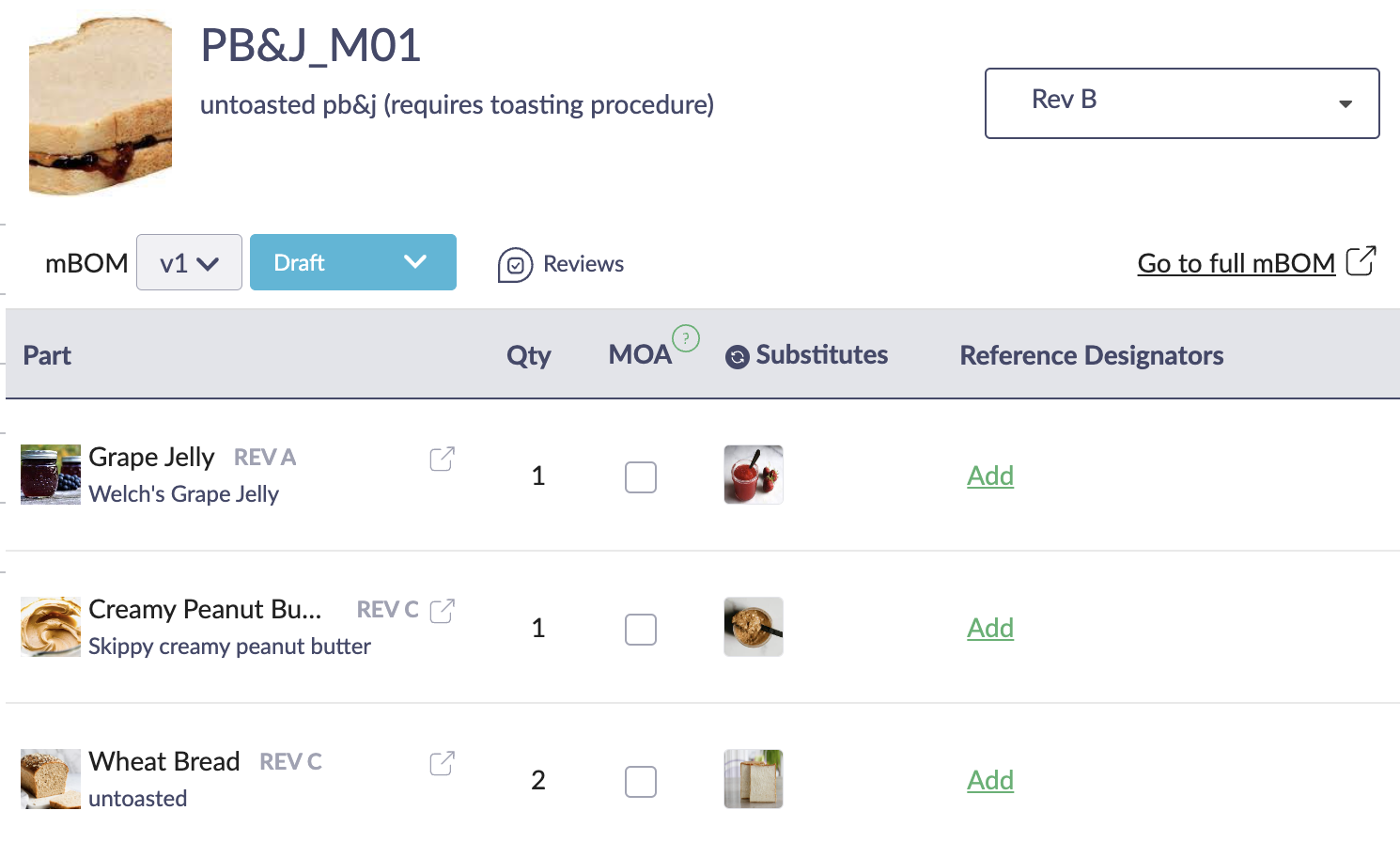Screen dimensions: 1400x842
Task: Enable MOA checkbox for Wheat Bread
Action: tap(641, 781)
